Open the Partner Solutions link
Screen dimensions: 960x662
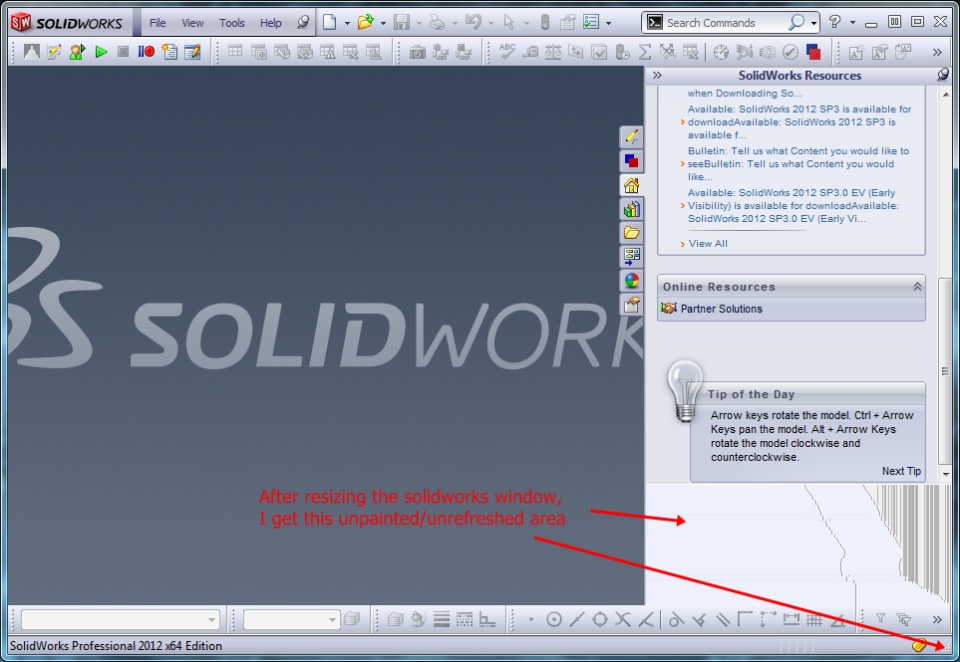[721, 309]
